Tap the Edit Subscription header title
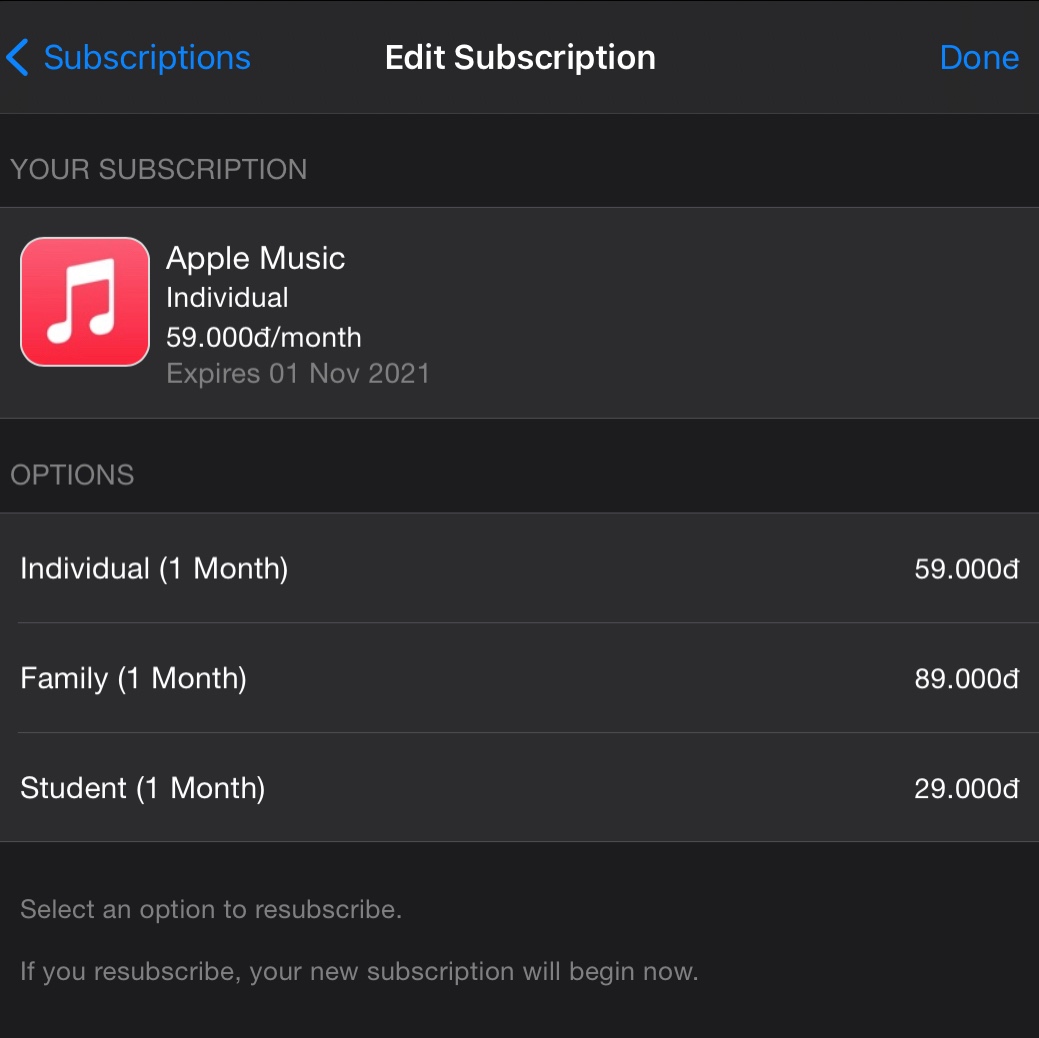This screenshot has width=1039, height=1038. pos(520,58)
